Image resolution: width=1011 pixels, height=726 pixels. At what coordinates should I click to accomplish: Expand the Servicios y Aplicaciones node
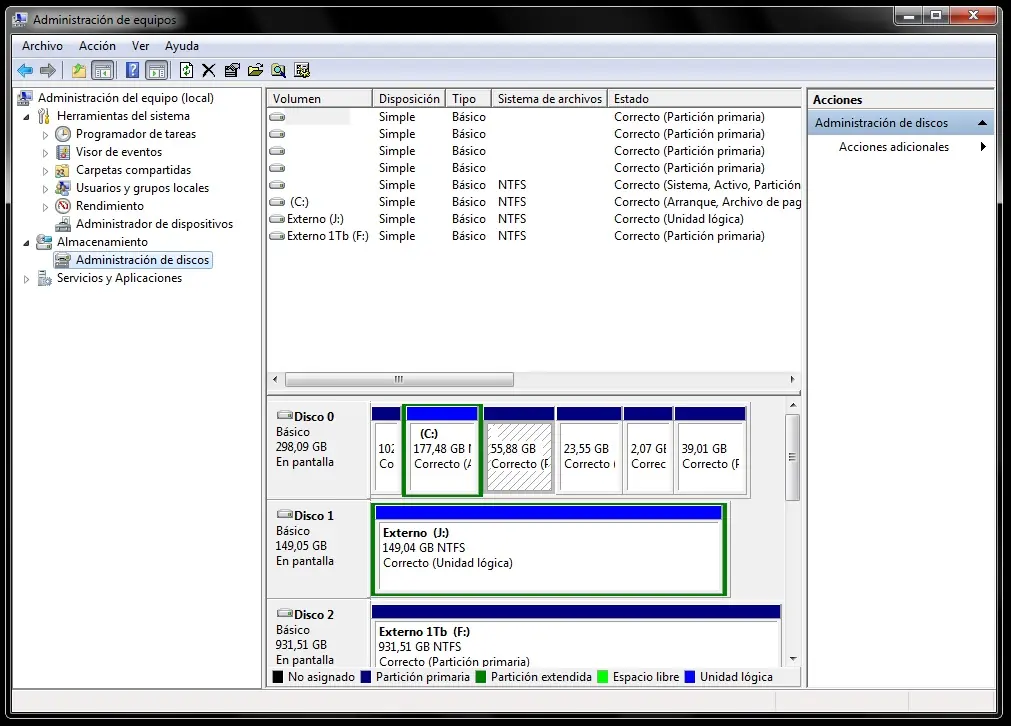pyautogui.click(x=26, y=279)
